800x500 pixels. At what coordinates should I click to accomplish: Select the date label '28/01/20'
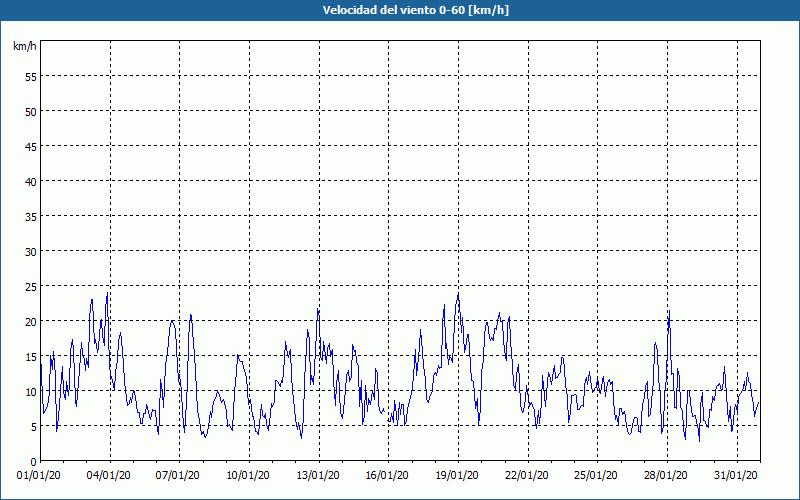[x=666, y=476]
